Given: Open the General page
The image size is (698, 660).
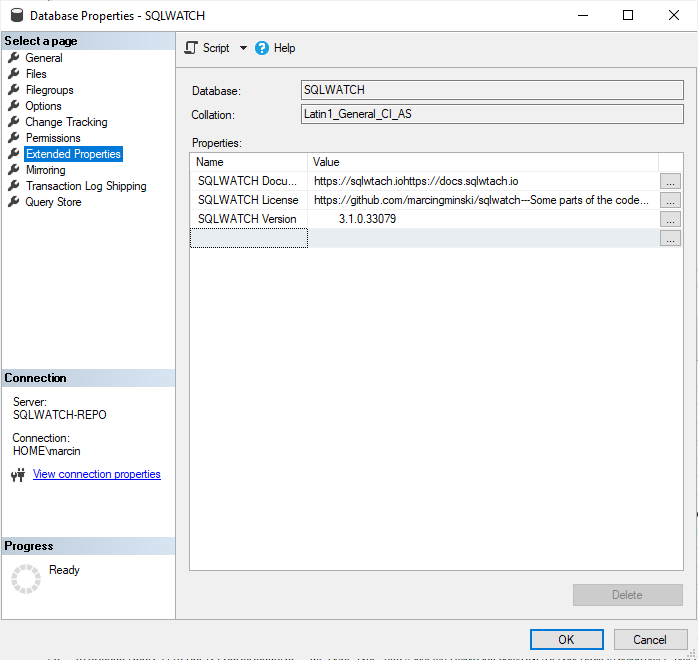Looking at the screenshot, I should coord(44,58).
